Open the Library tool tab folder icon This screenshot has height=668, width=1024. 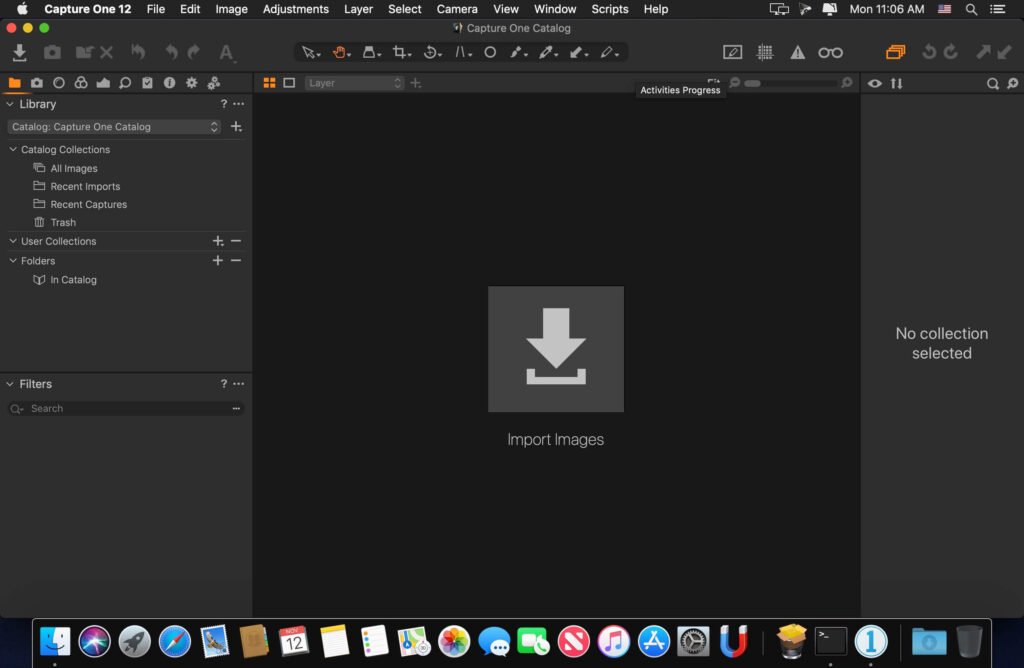14,83
